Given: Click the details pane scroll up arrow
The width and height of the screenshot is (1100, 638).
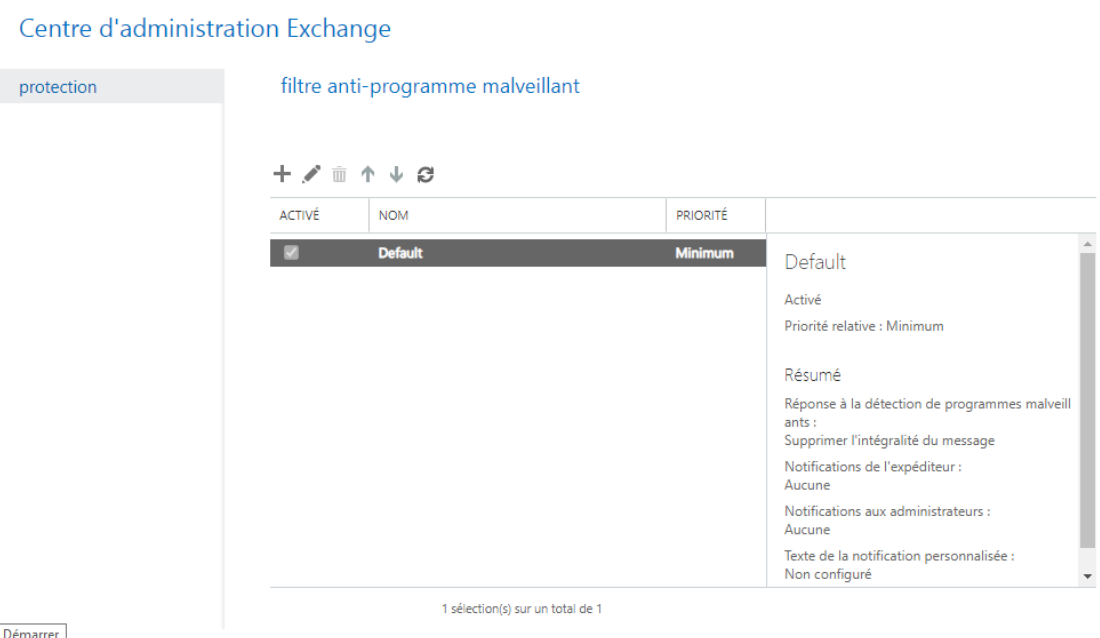Looking at the screenshot, I should [1087, 244].
